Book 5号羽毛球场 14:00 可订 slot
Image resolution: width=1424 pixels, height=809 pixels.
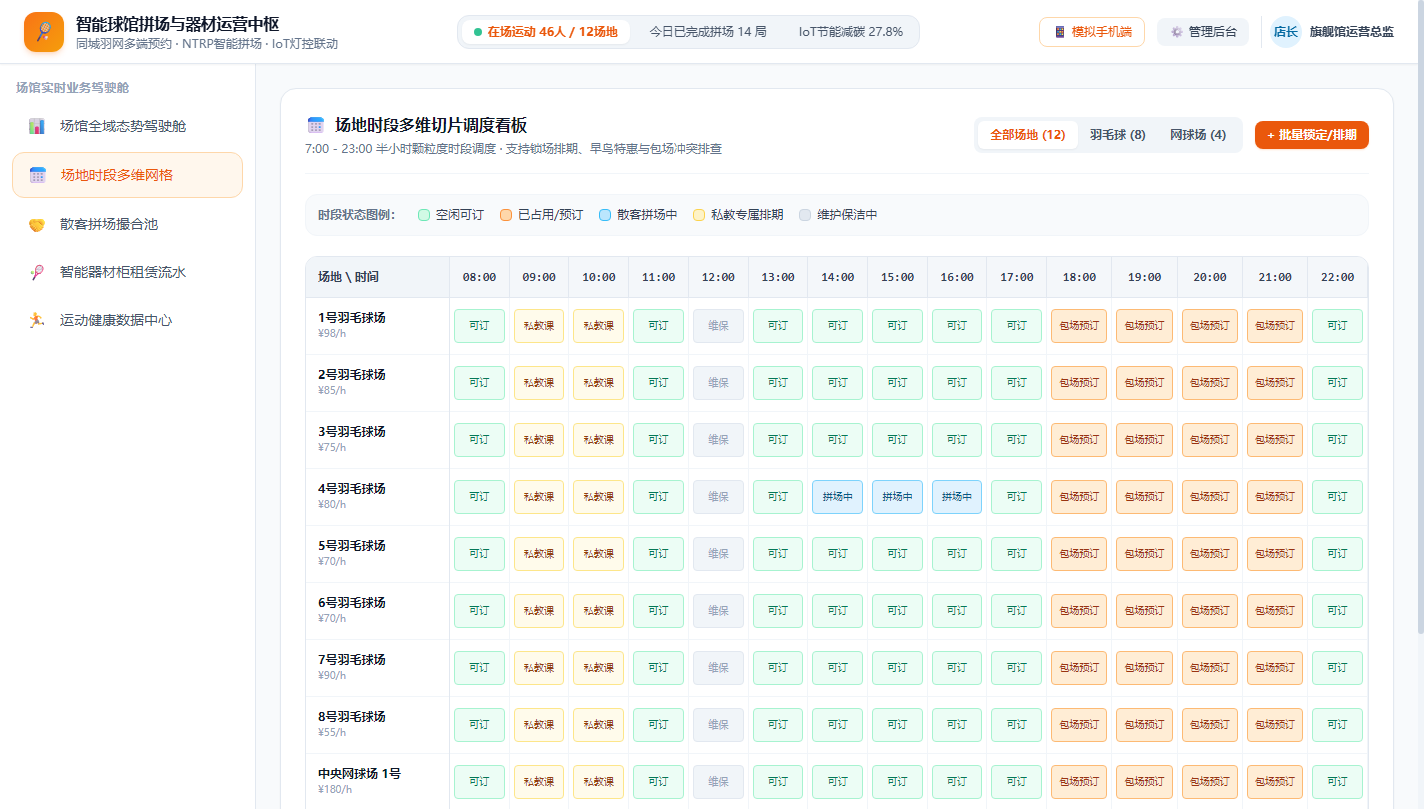838,554
